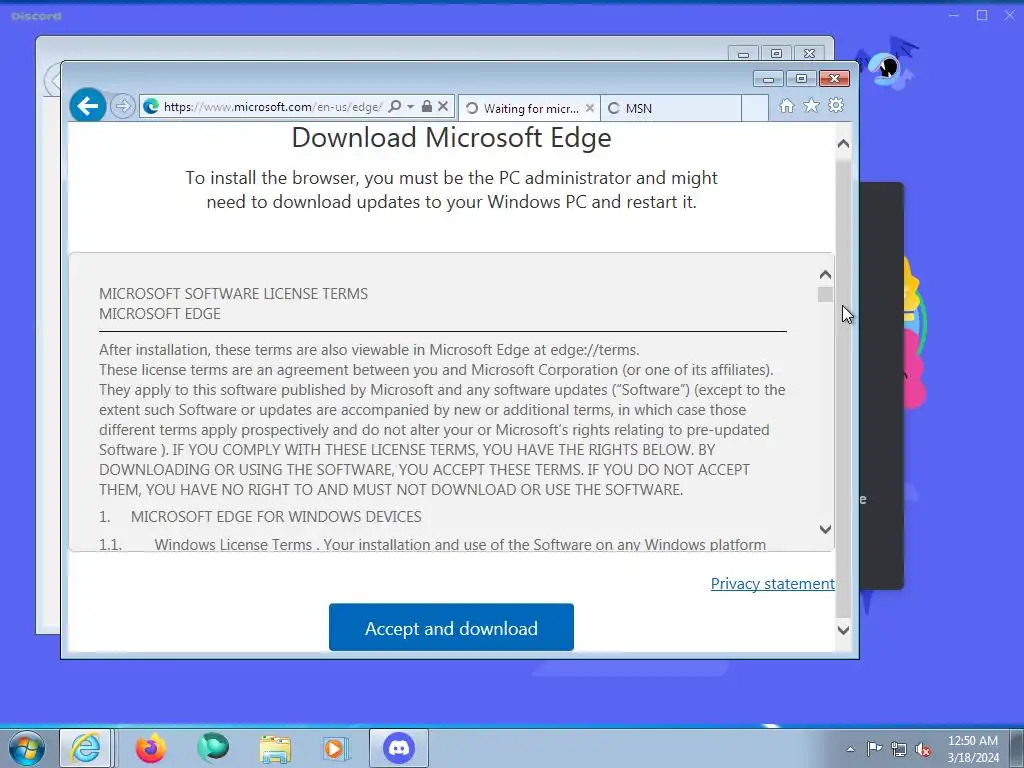The width and height of the screenshot is (1024, 768).
Task: Open Favorites star icon
Action: click(811, 105)
